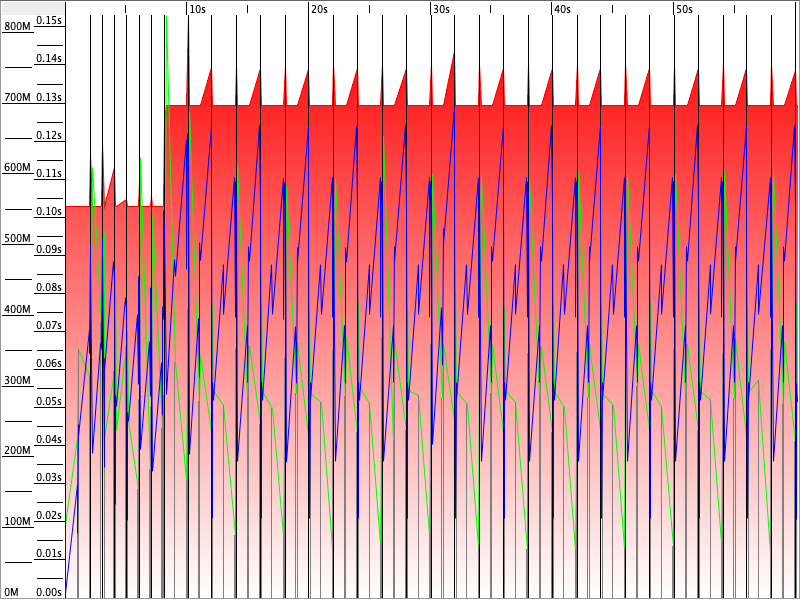Click the 0M memory axis label
The image size is (800, 600).
tap(12, 593)
